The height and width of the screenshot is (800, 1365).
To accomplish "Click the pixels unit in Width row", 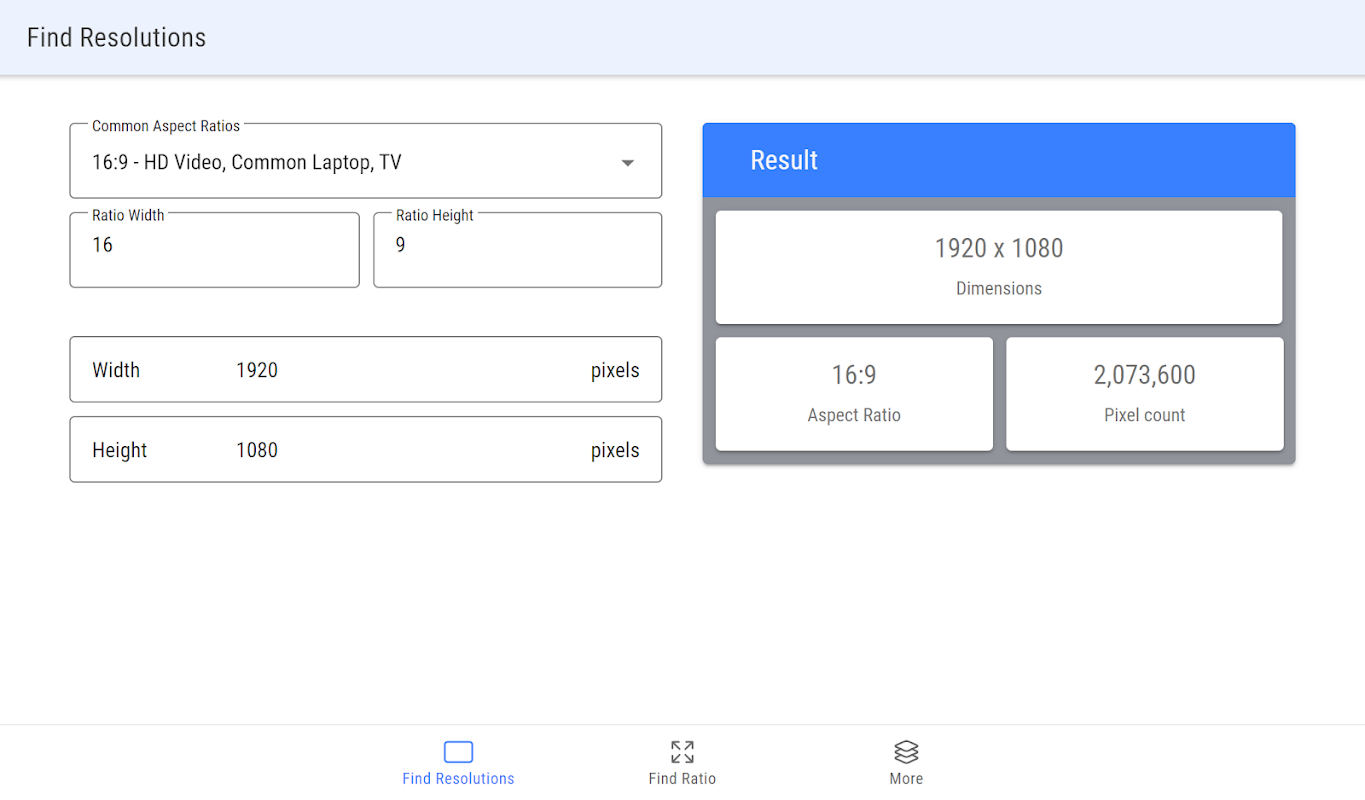I will click(615, 370).
